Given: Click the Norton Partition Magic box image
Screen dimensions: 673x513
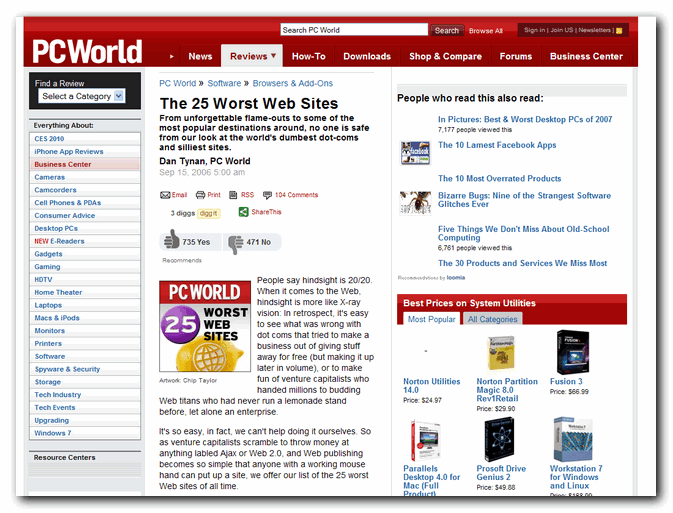Looking at the screenshot, I should [x=501, y=353].
